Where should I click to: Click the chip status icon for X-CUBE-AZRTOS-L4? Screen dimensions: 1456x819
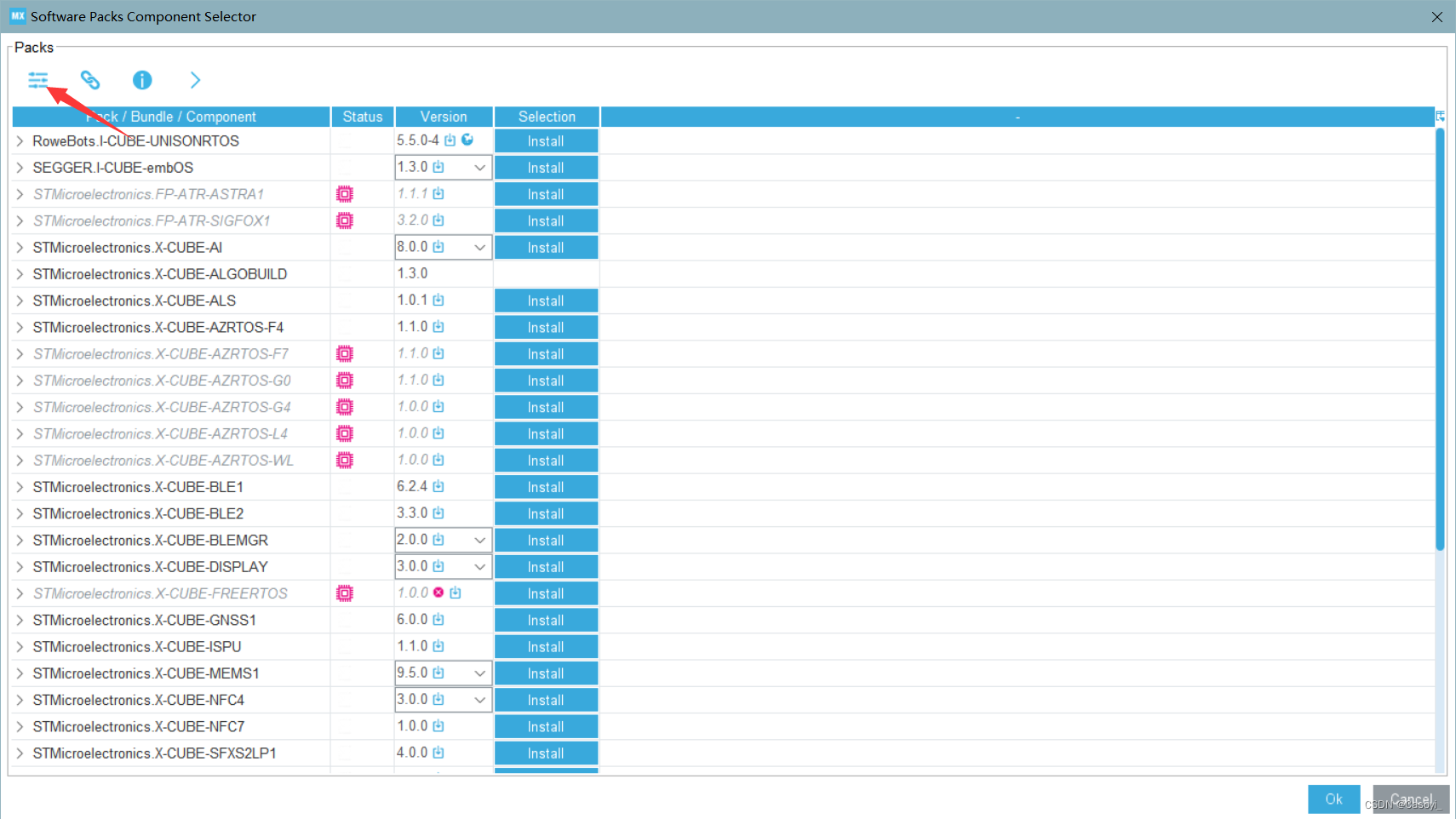345,433
